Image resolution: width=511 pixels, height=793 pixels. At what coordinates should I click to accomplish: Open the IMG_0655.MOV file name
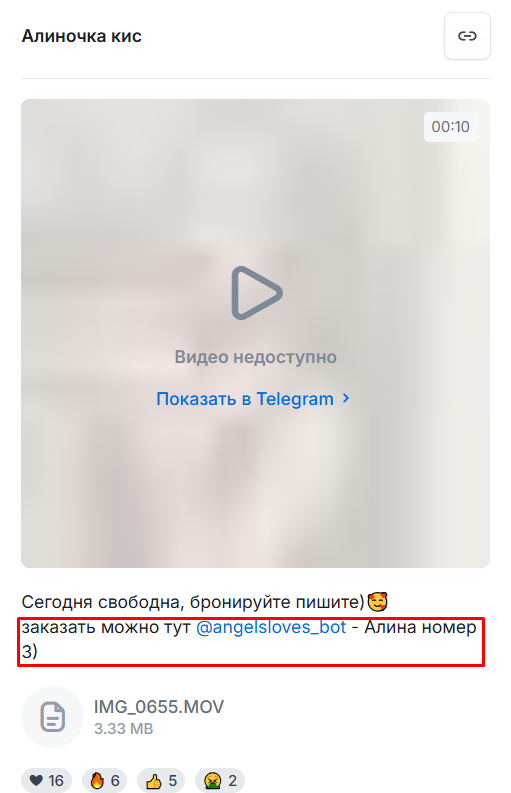click(159, 707)
